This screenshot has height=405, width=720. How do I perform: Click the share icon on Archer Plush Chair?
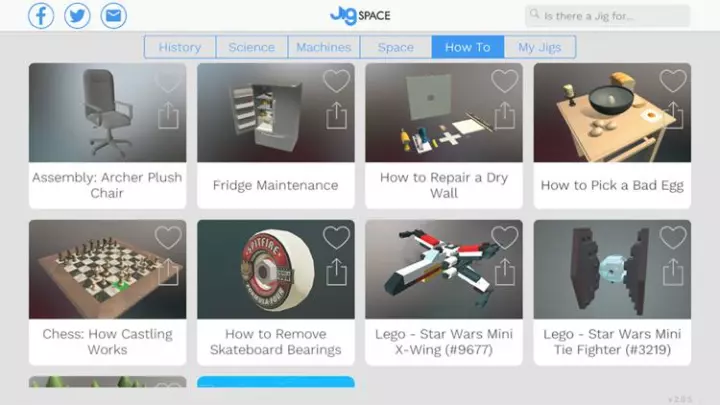coord(169,115)
